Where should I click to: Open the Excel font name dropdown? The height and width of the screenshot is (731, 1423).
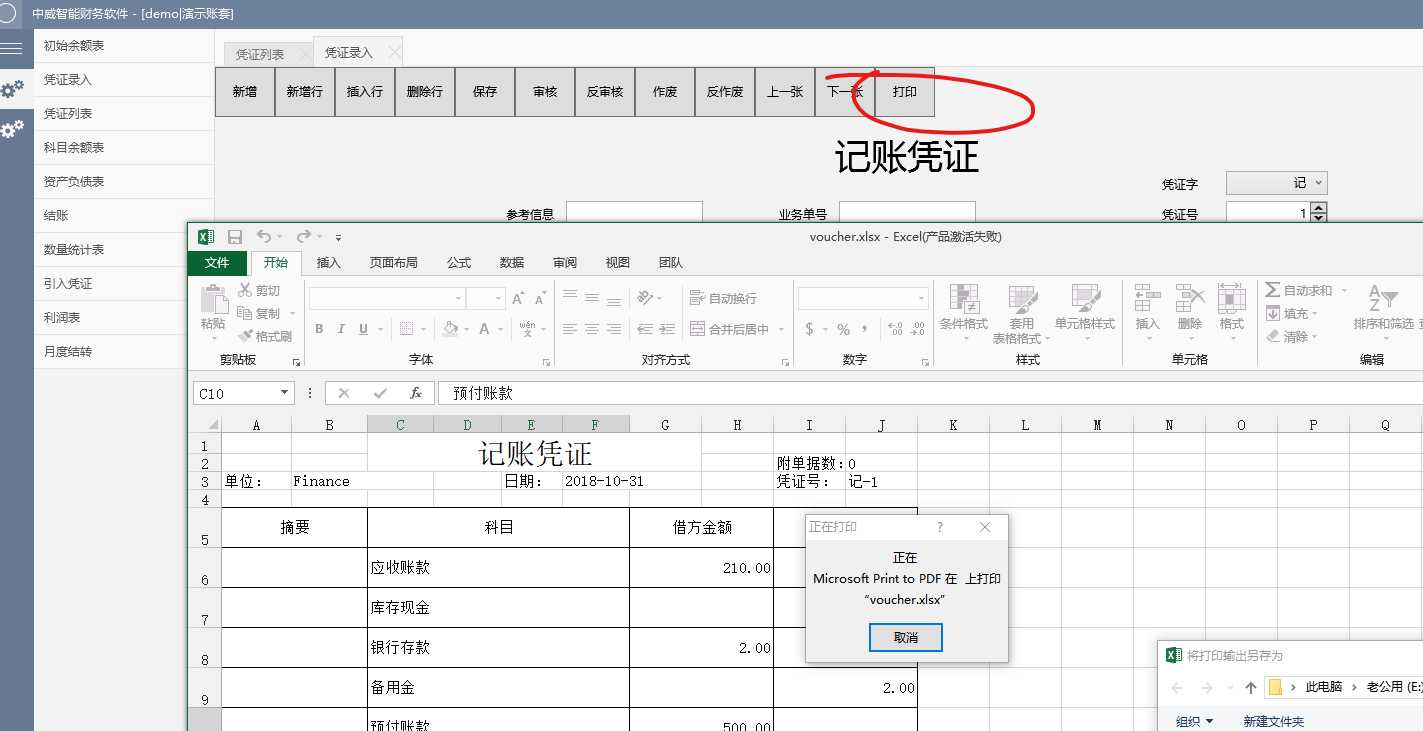coord(459,298)
